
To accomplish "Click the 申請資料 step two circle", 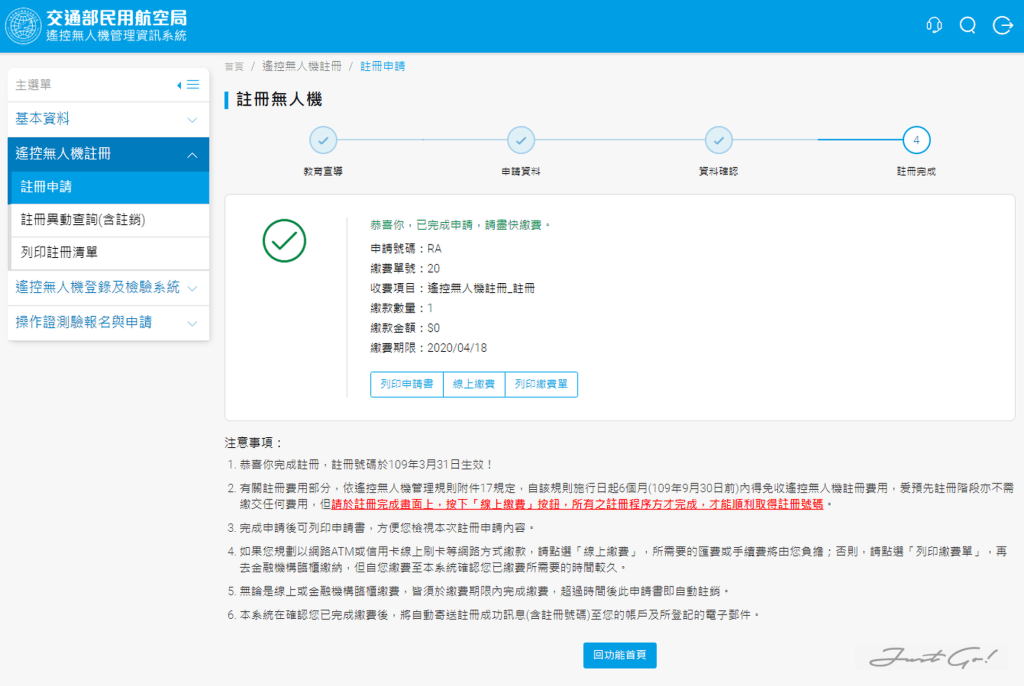I will click(521, 140).
